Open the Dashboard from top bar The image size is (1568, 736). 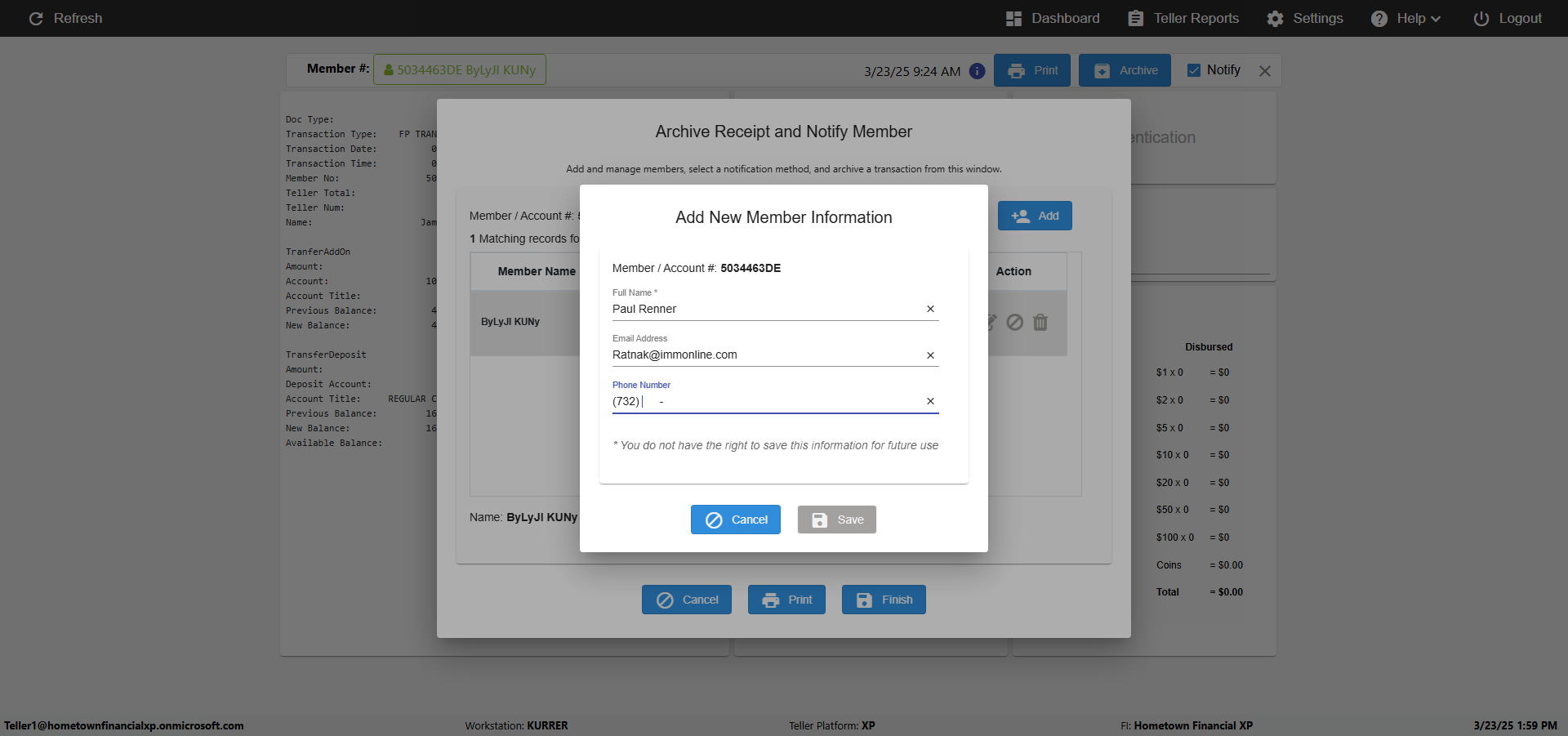1053,18
